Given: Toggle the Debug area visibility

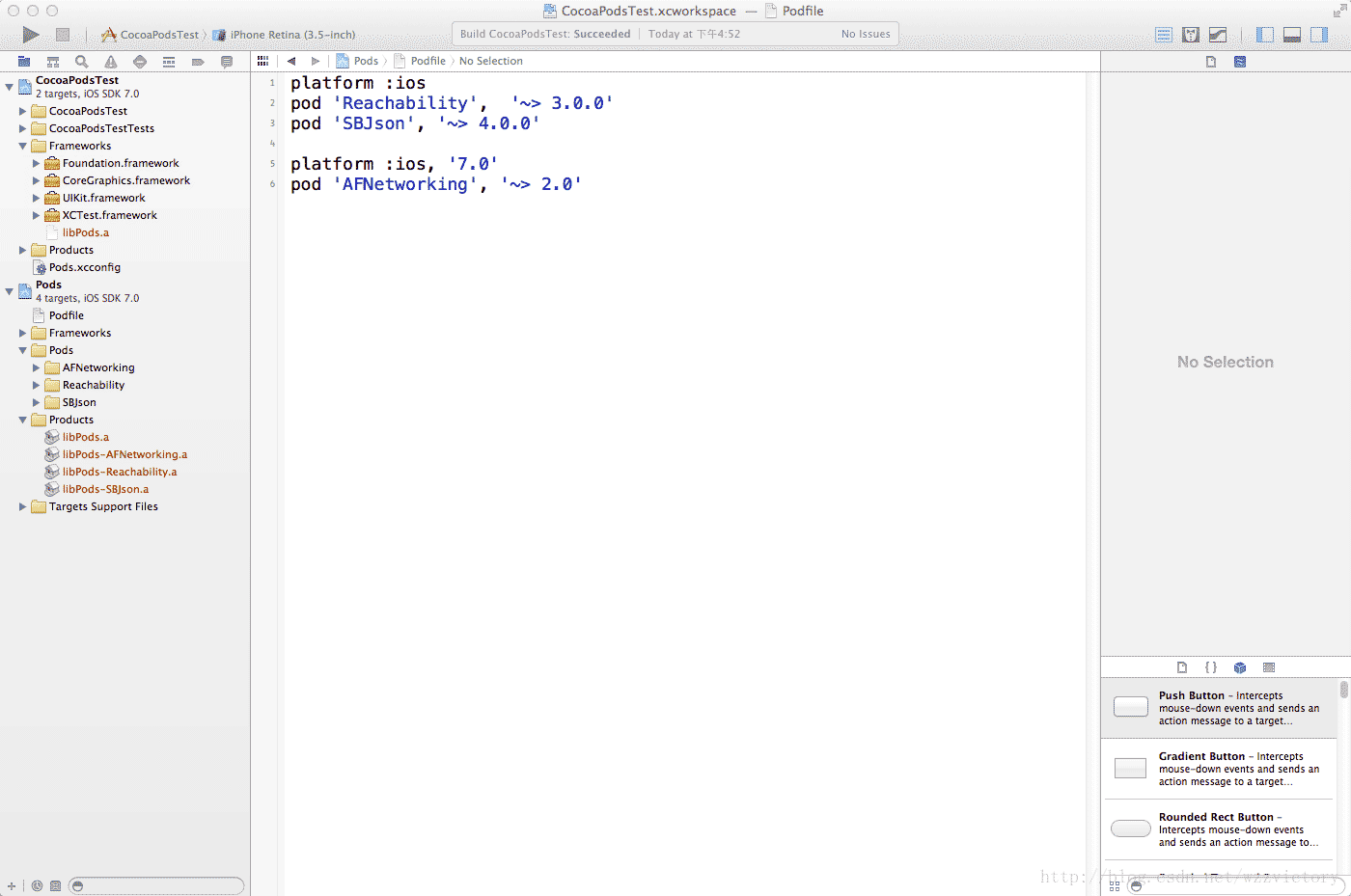Looking at the screenshot, I should pyautogui.click(x=1292, y=35).
